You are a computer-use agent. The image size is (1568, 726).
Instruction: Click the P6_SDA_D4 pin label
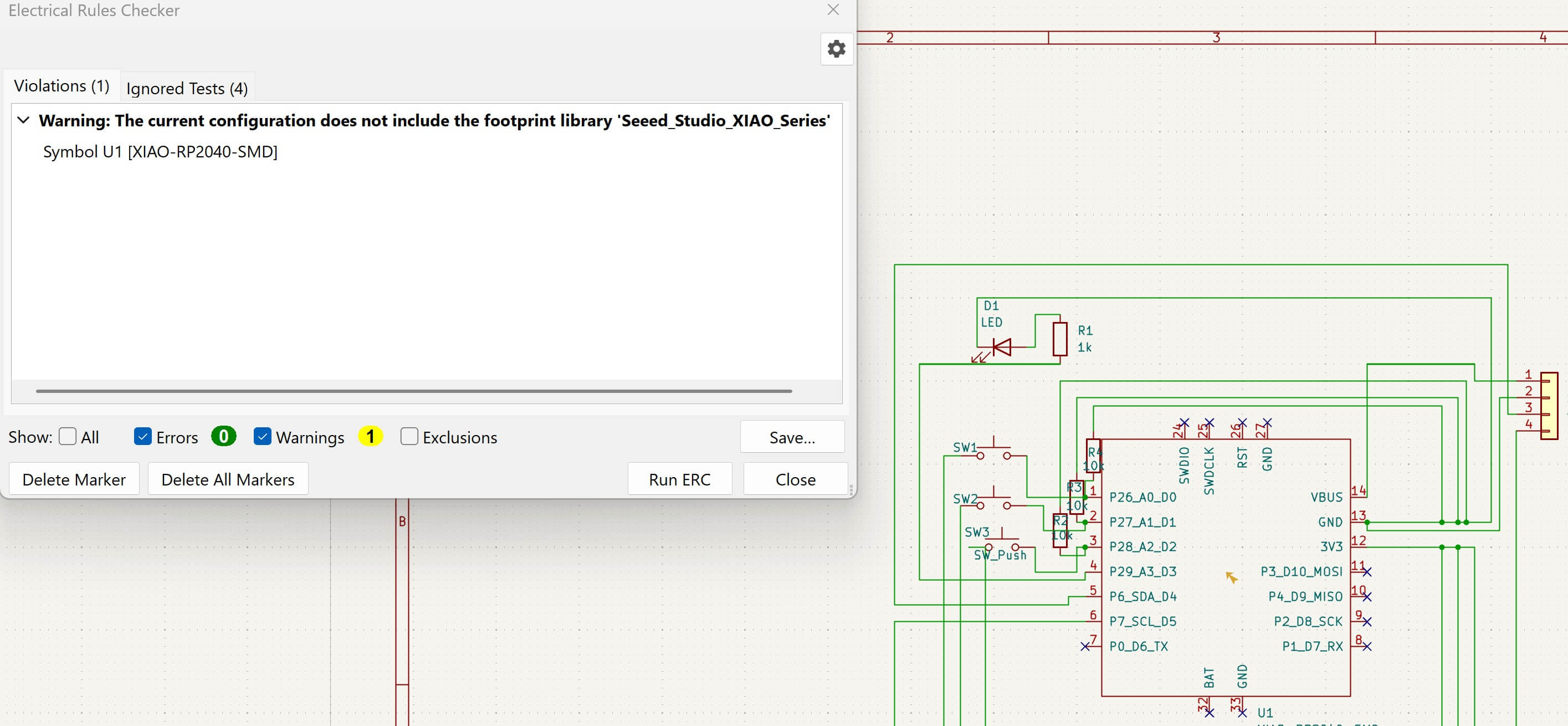[x=1142, y=597]
